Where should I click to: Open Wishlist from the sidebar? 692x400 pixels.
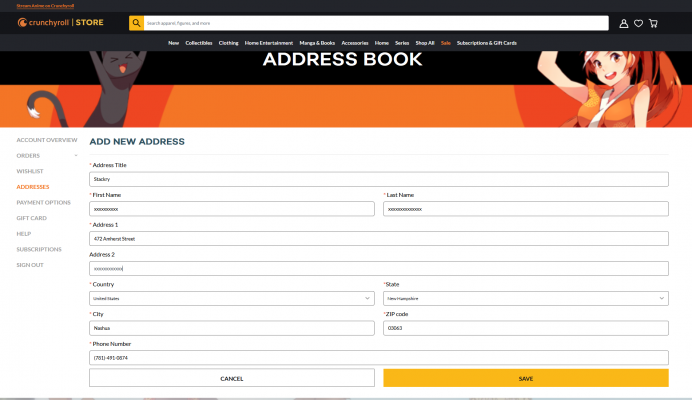pyautogui.click(x=30, y=171)
